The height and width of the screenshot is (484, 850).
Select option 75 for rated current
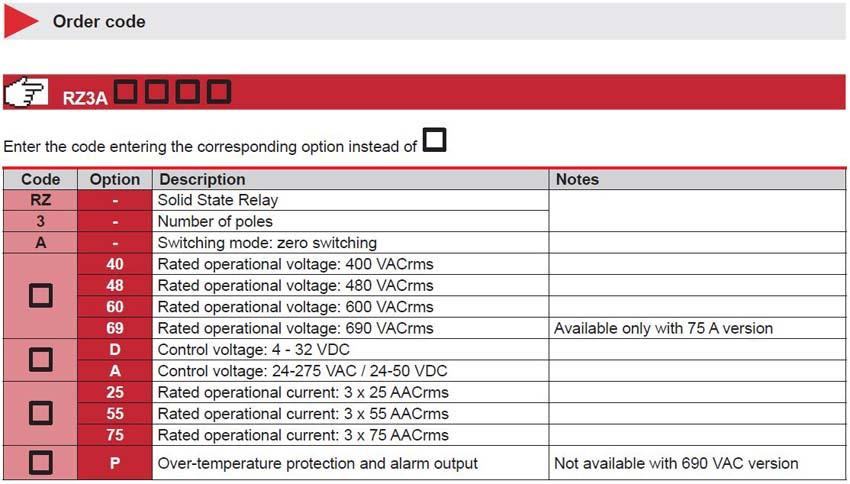click(115, 435)
